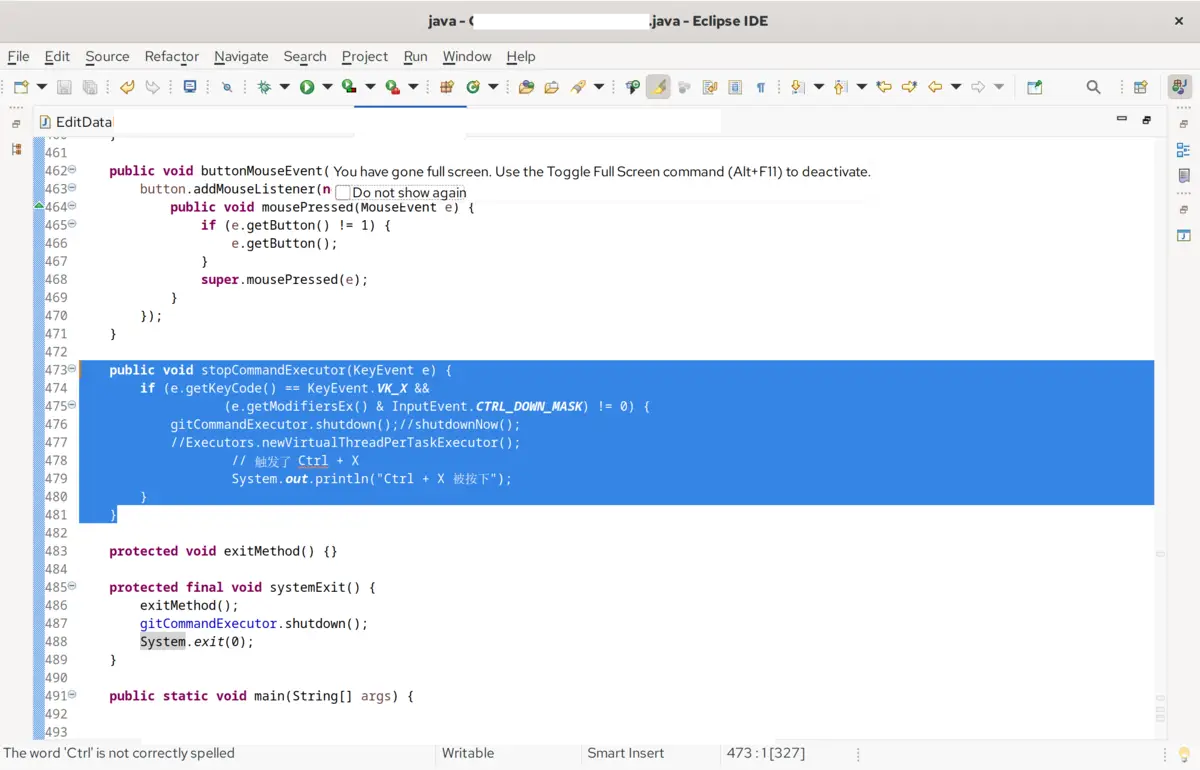The image size is (1200, 770).
Task: Open the Next Annotation dropdown arrow
Action: pos(818,87)
